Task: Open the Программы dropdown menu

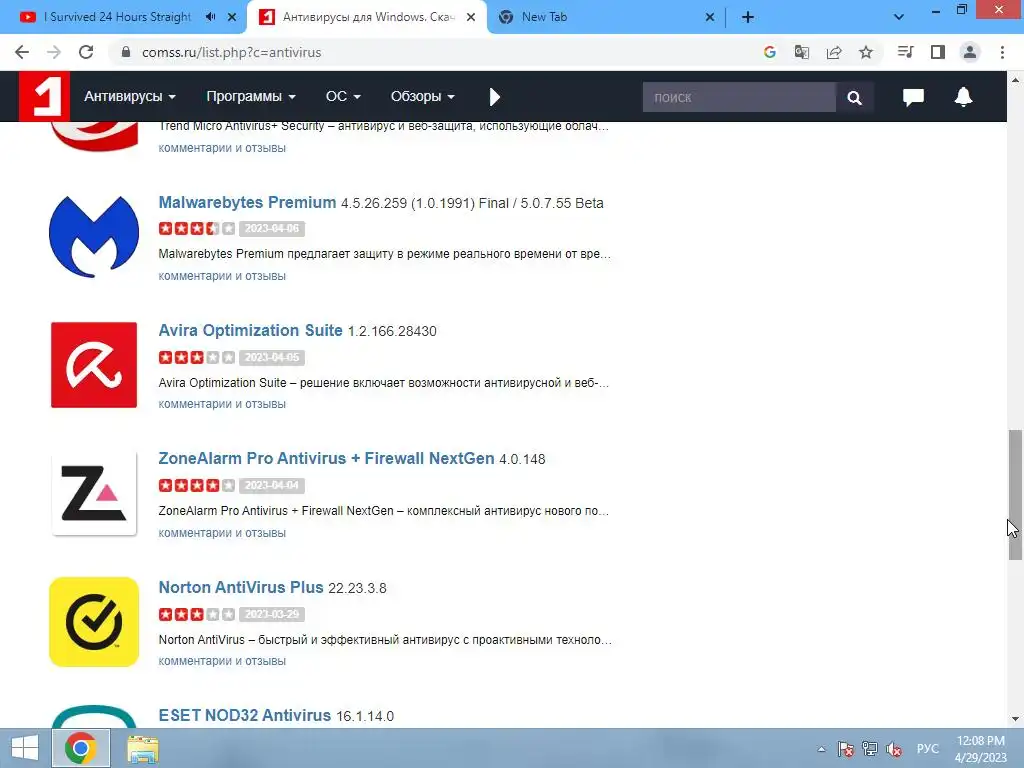Action: (251, 97)
